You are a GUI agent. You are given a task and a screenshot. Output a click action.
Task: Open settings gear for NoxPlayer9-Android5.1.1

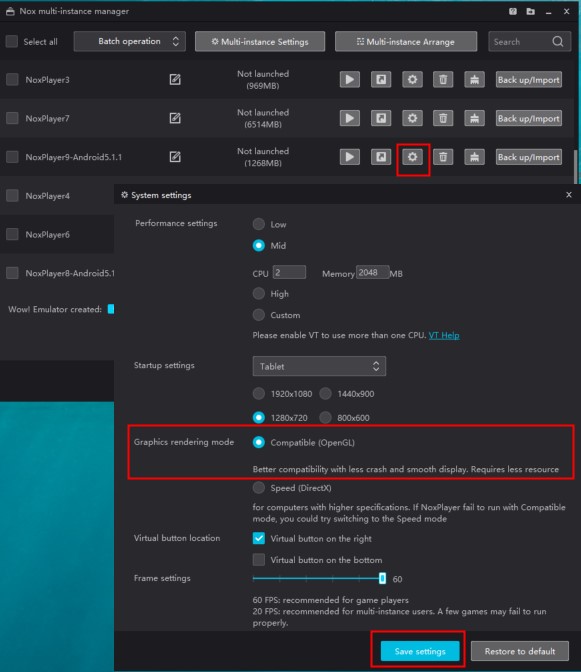[x=412, y=157]
